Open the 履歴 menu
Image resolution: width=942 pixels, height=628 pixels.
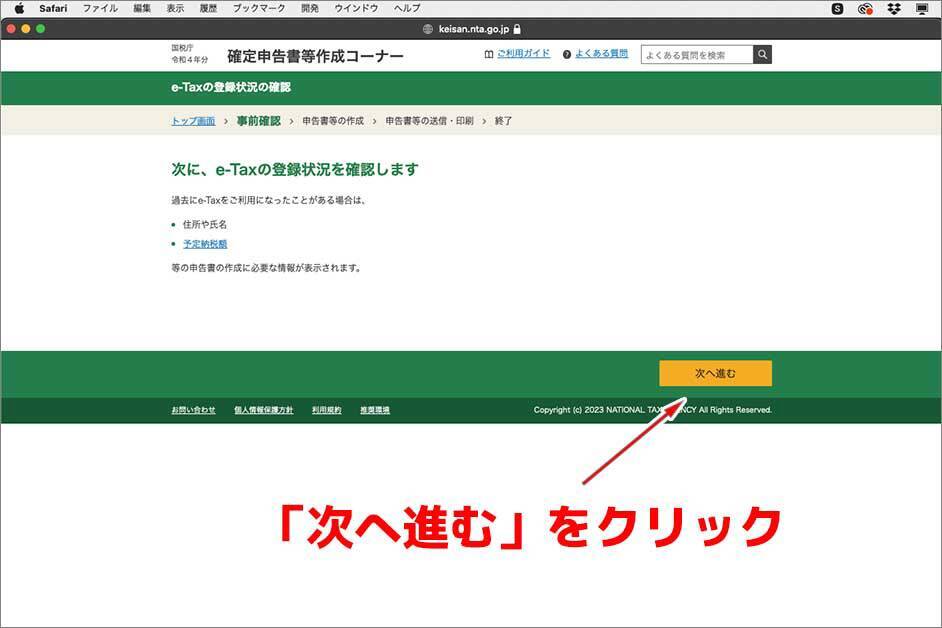pos(207,8)
